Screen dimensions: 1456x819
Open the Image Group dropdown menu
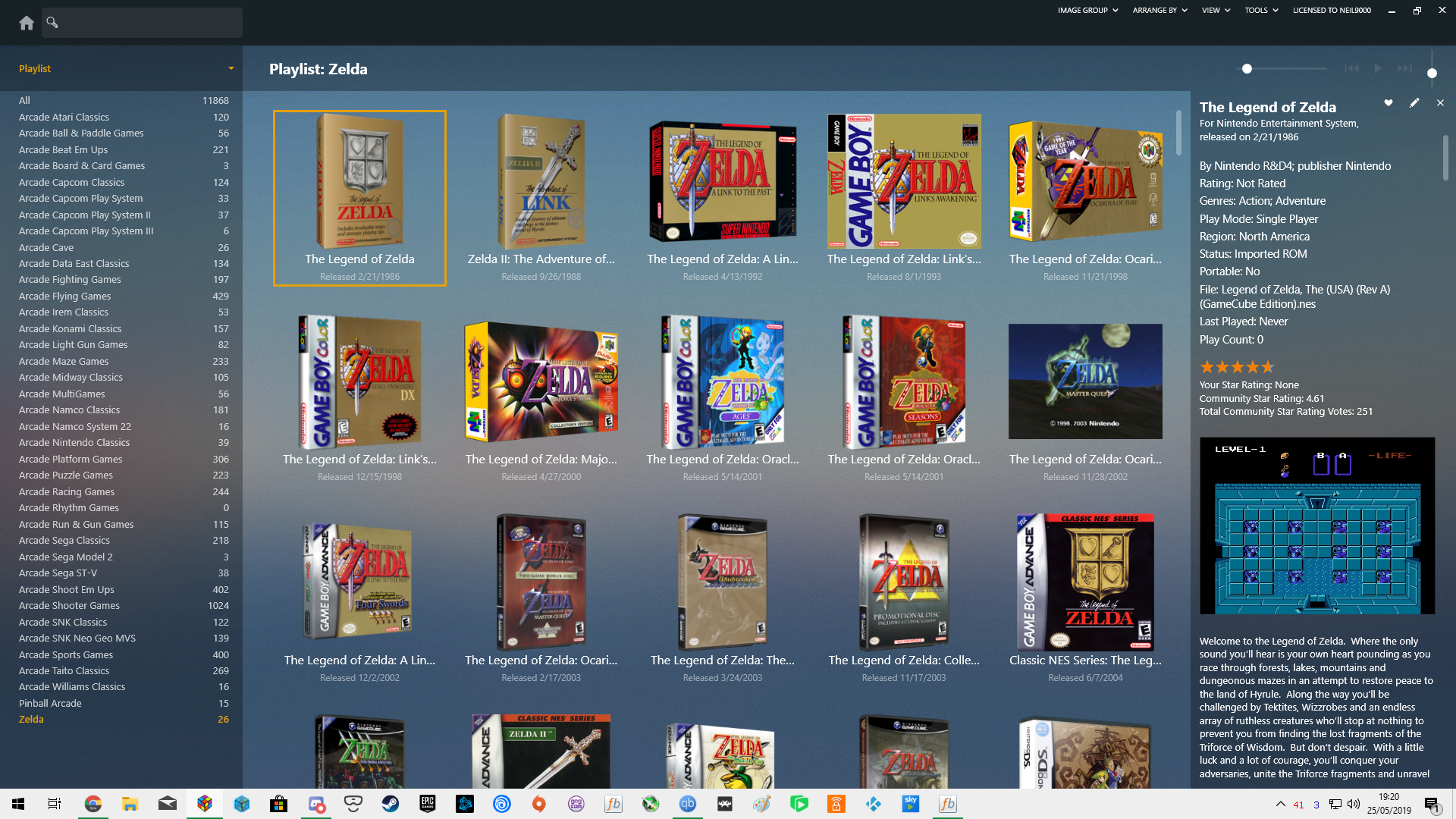pyautogui.click(x=1087, y=11)
